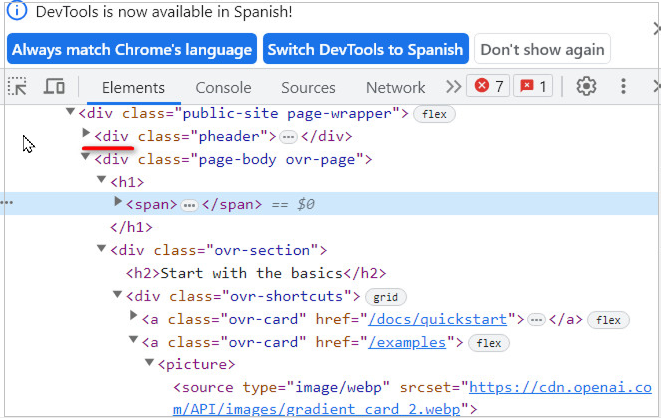Click the info icon in notification

[18, 12]
